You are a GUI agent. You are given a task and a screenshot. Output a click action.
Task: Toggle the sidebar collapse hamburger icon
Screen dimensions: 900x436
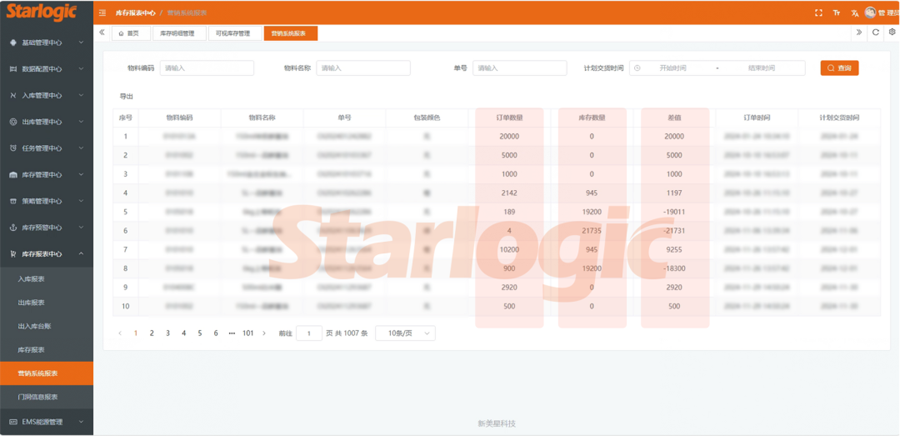(102, 13)
